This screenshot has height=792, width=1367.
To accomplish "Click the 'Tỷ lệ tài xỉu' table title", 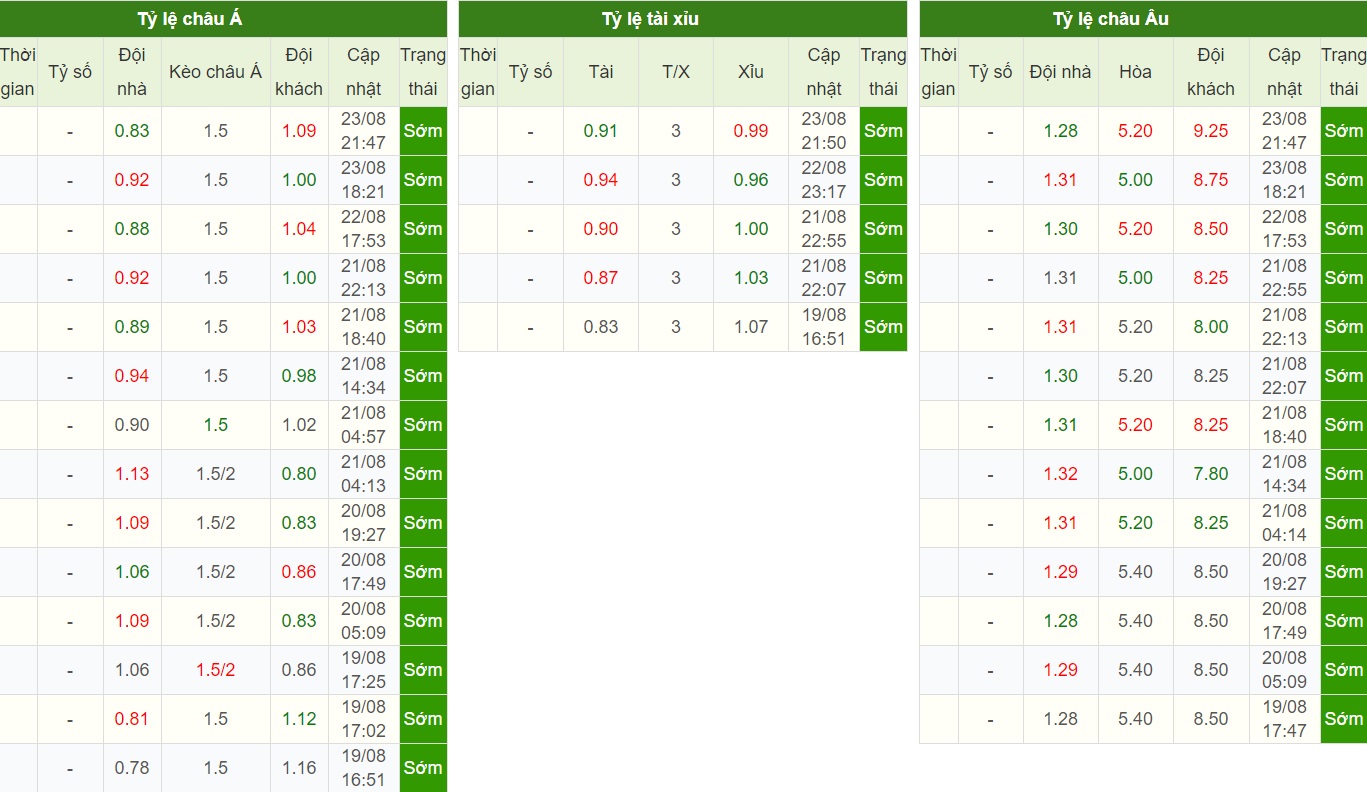I will coord(650,19).
